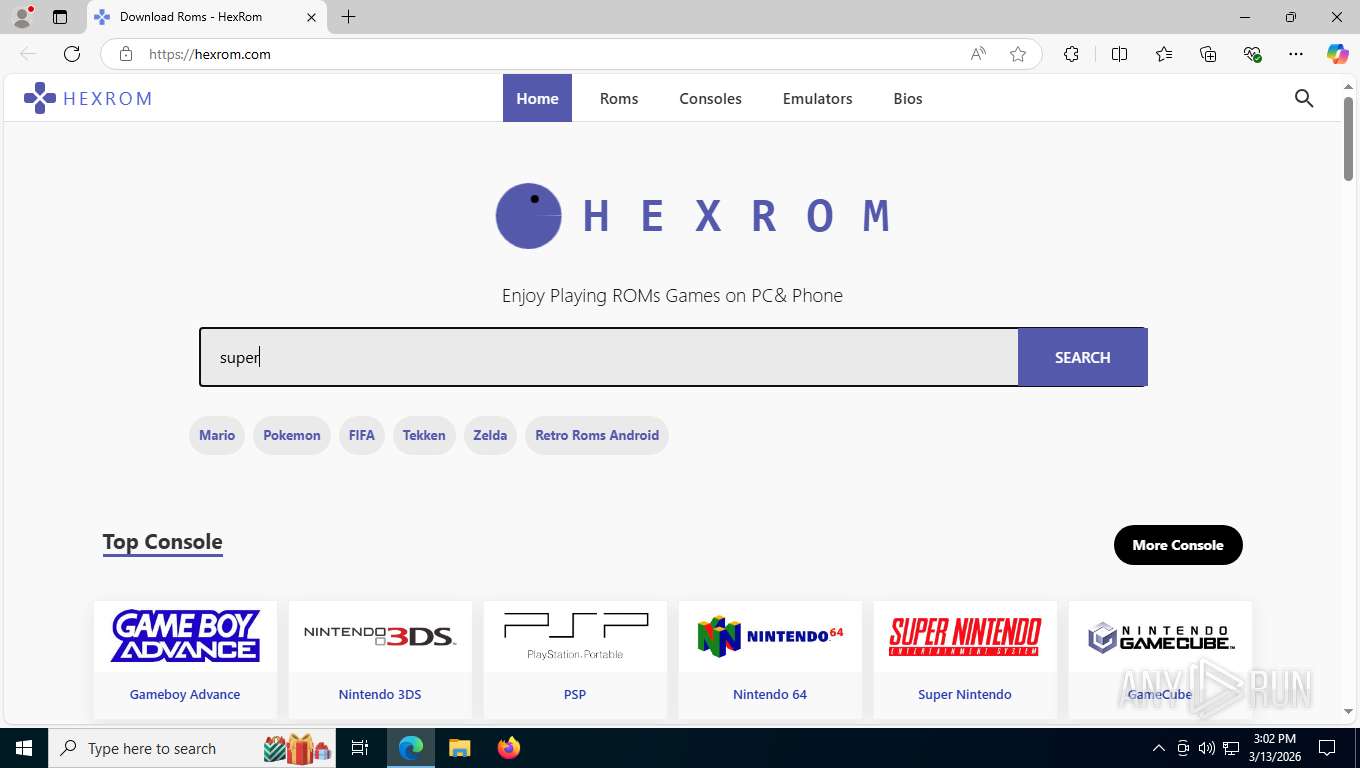Select the Tekken search tag
The width and height of the screenshot is (1360, 768).
(424, 435)
